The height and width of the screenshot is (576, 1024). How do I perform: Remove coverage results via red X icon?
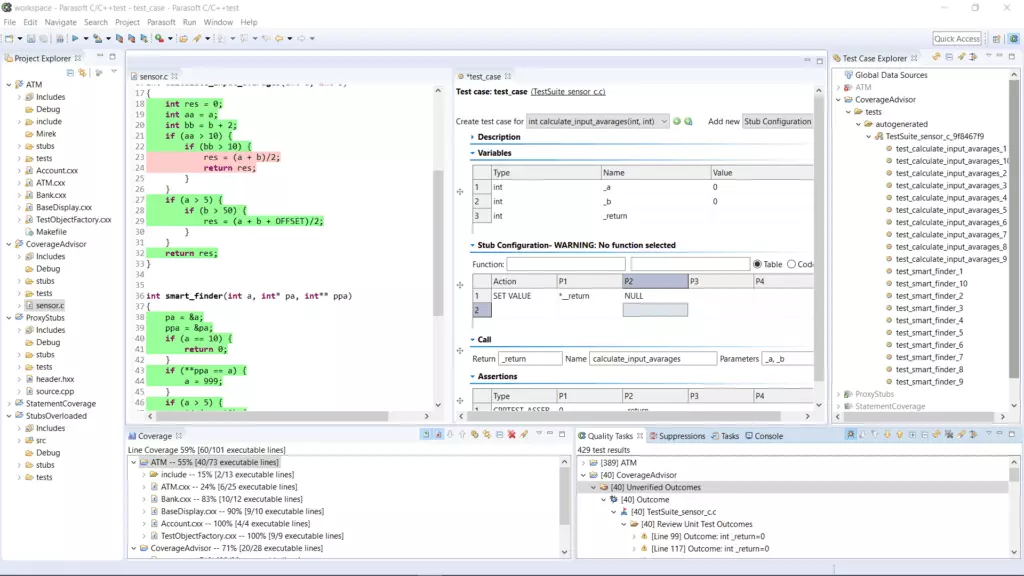[x=512, y=435]
